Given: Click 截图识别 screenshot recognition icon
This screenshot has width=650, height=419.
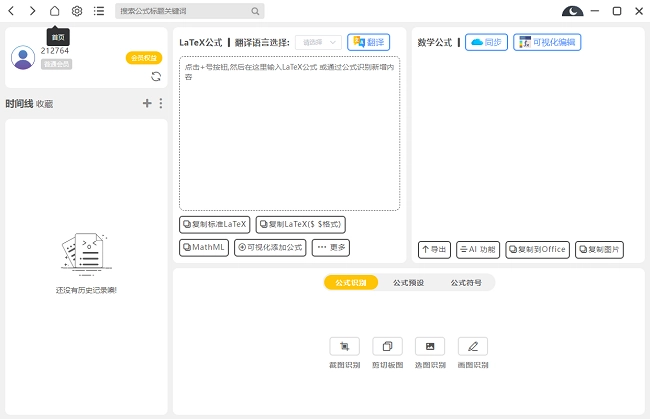Looking at the screenshot, I should click(344, 346).
